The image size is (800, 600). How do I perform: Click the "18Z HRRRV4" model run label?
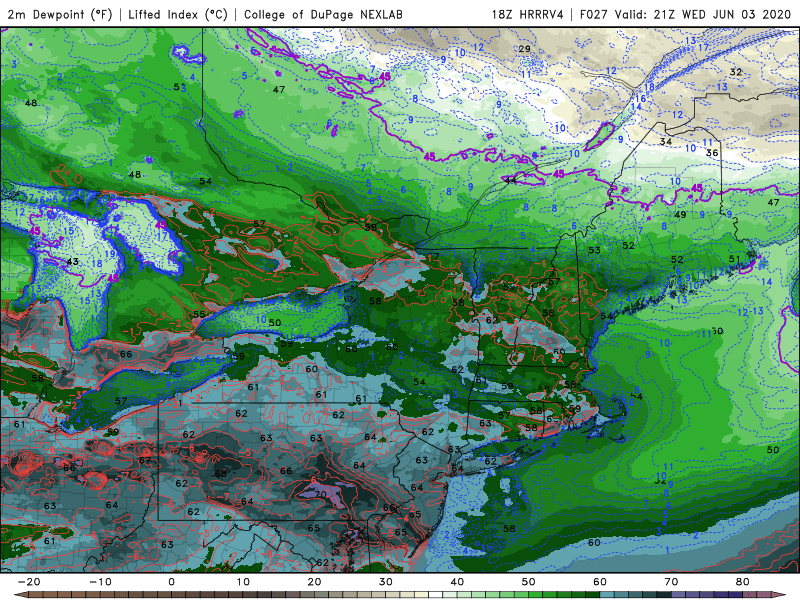528,14
